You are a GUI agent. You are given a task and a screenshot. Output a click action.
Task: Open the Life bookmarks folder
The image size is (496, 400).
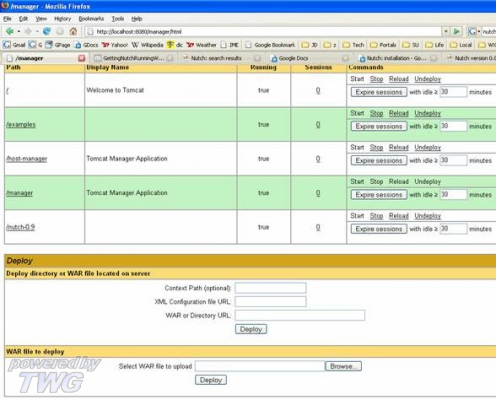click(x=435, y=45)
